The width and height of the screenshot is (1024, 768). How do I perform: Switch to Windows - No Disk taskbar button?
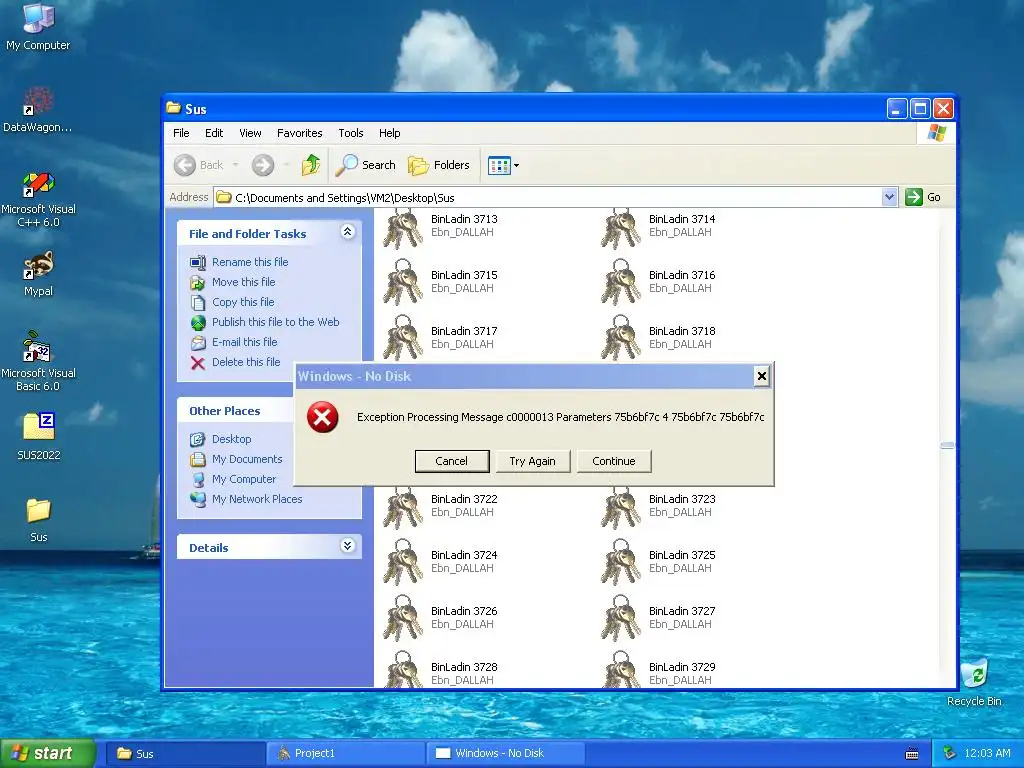[505, 754]
